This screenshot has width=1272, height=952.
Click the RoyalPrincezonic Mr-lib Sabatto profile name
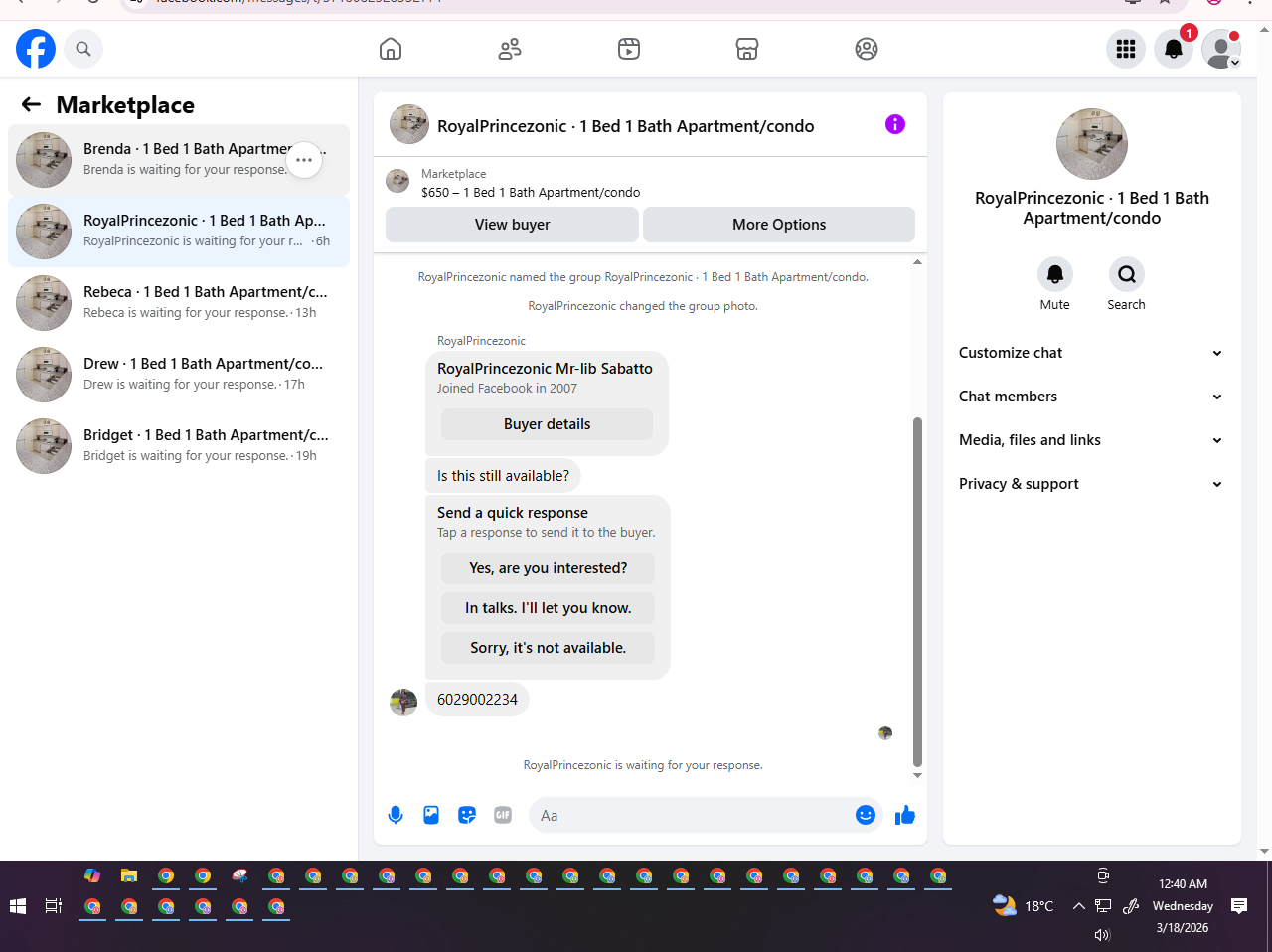point(545,369)
